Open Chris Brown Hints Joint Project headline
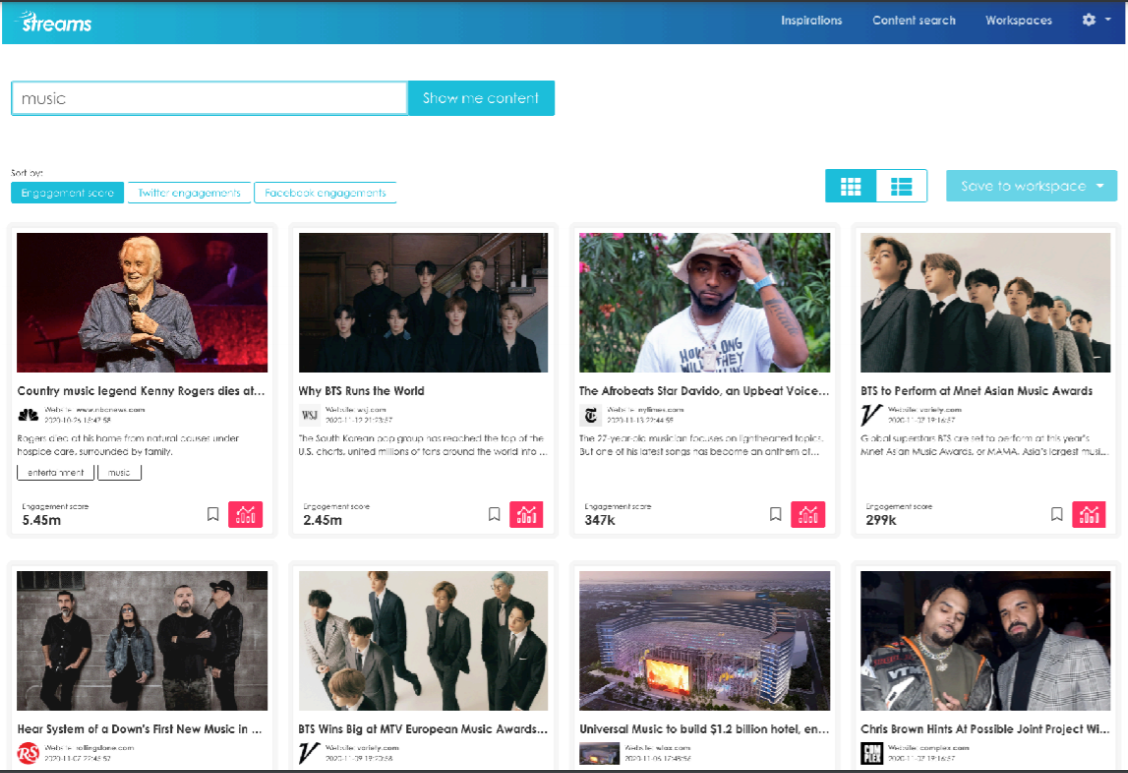This screenshot has height=773, width=1128. pos(985,728)
